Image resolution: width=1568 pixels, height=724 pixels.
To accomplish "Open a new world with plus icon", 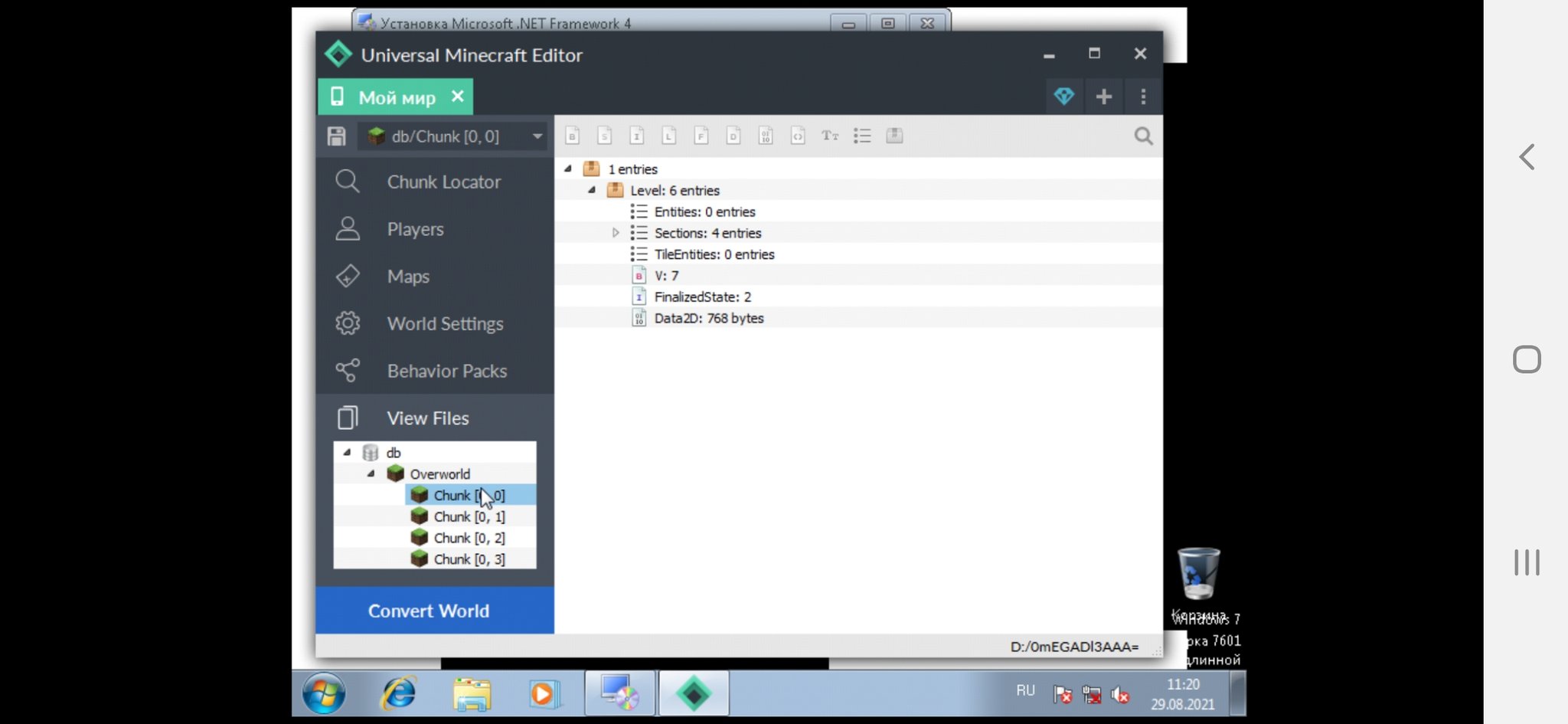I will coord(1104,97).
